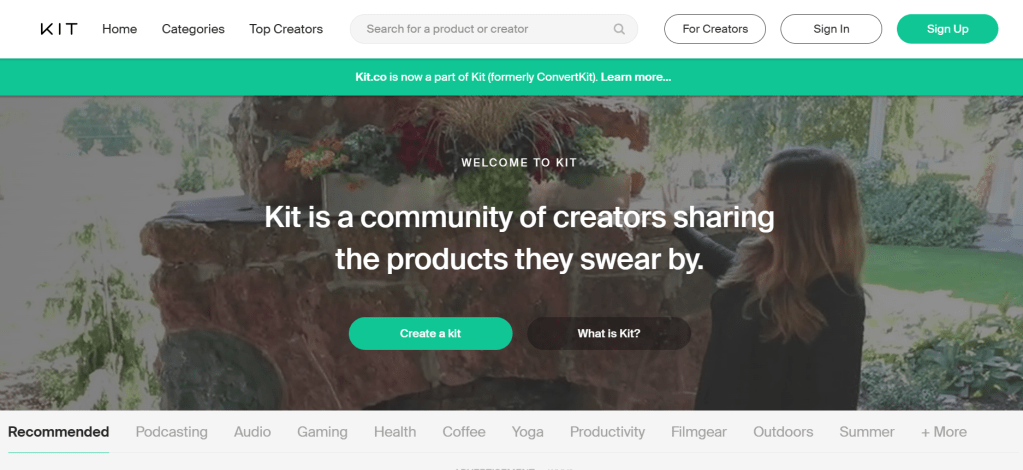This screenshot has width=1023, height=470.
Task: Open the Filmgear tab
Action: pyautogui.click(x=698, y=432)
